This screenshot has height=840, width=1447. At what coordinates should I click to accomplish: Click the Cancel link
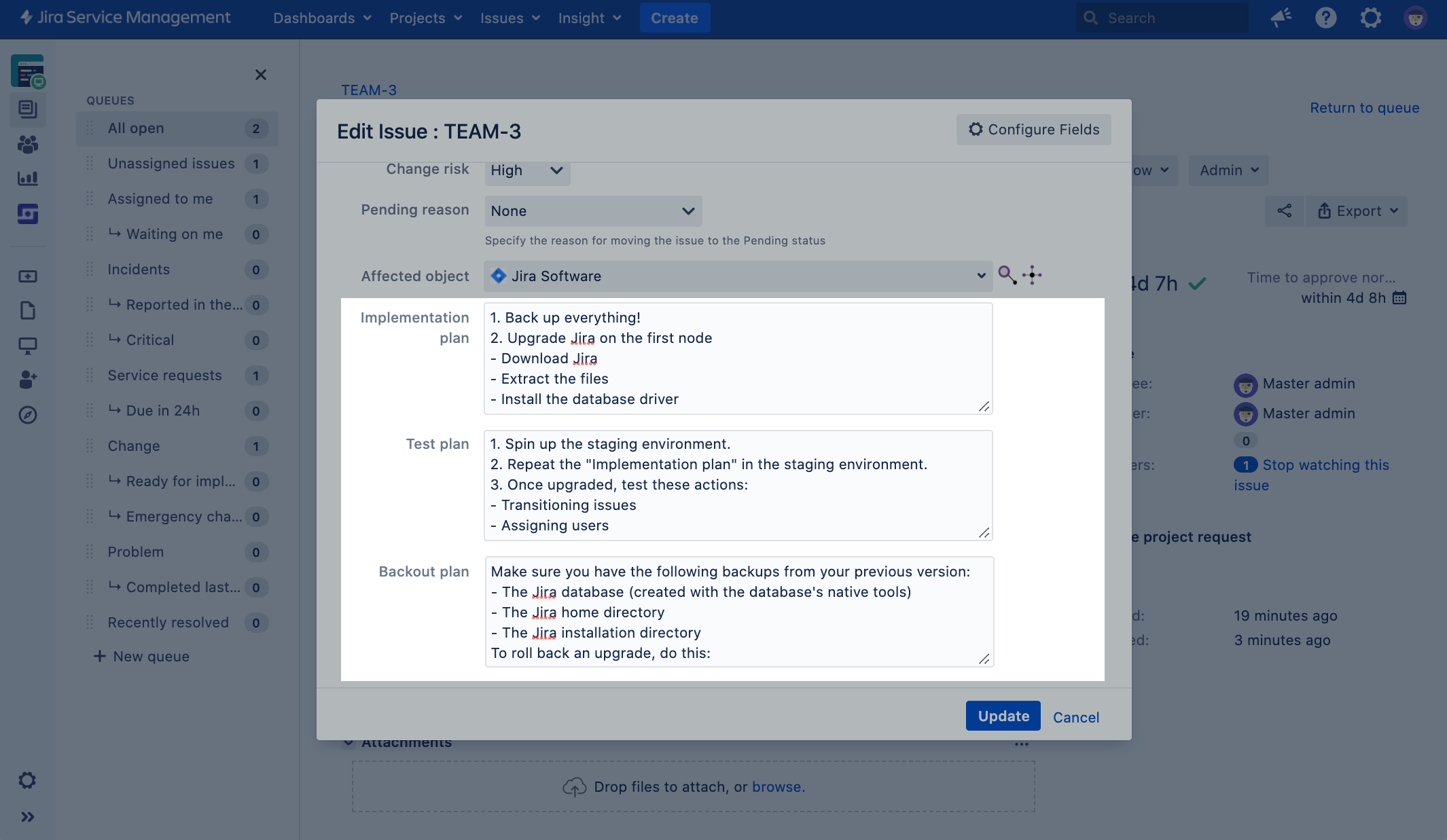[1075, 718]
